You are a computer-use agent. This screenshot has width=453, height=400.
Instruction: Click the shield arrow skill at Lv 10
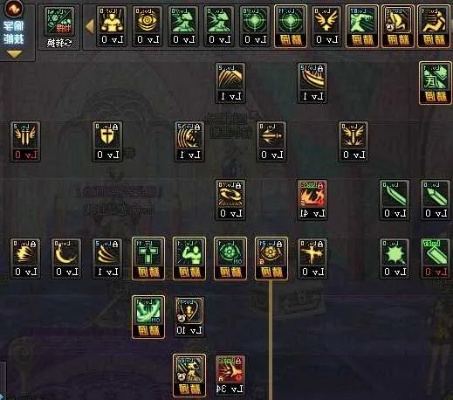click(x=189, y=317)
